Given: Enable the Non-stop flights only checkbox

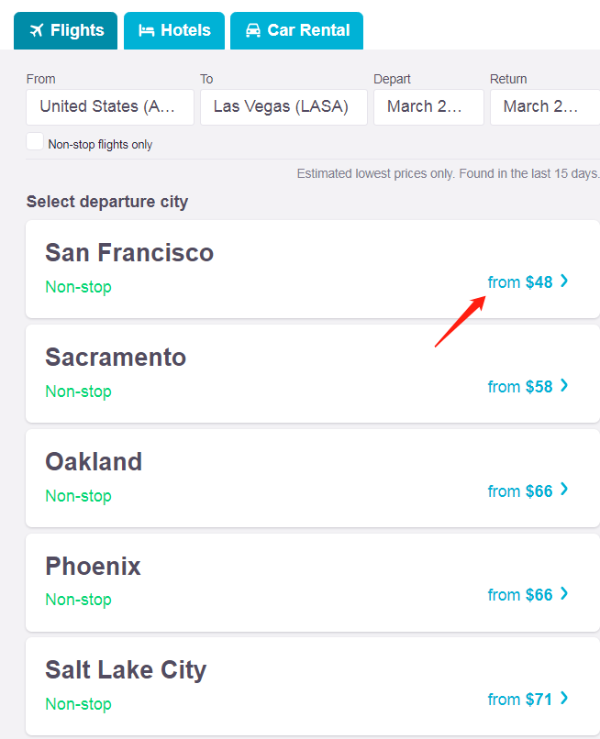Looking at the screenshot, I should coord(35,141).
